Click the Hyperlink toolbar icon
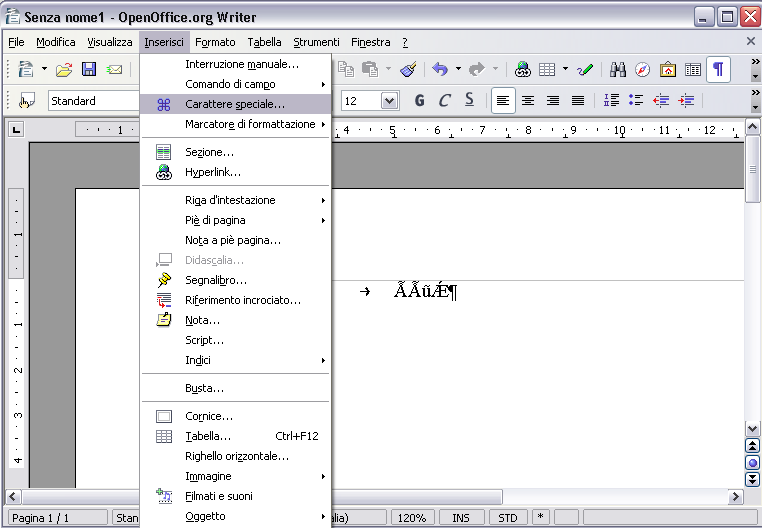The width and height of the screenshot is (762, 528). click(523, 70)
